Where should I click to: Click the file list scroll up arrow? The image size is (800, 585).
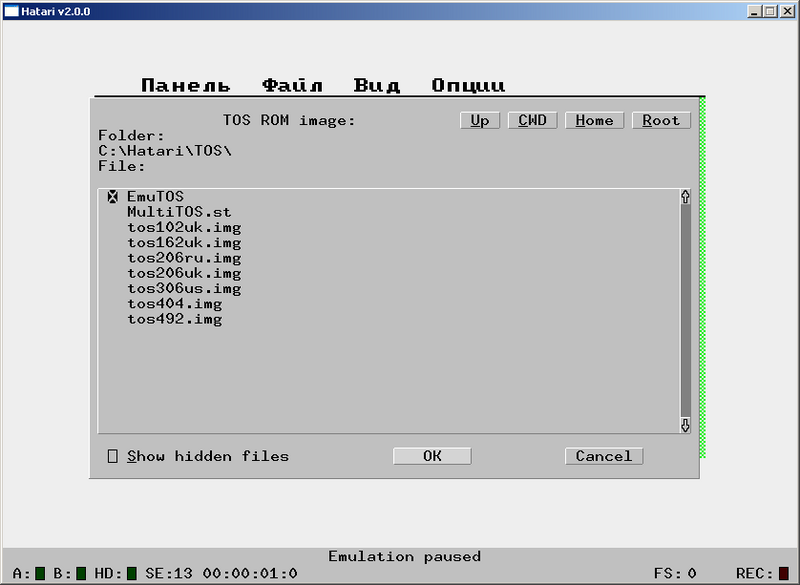click(x=685, y=196)
